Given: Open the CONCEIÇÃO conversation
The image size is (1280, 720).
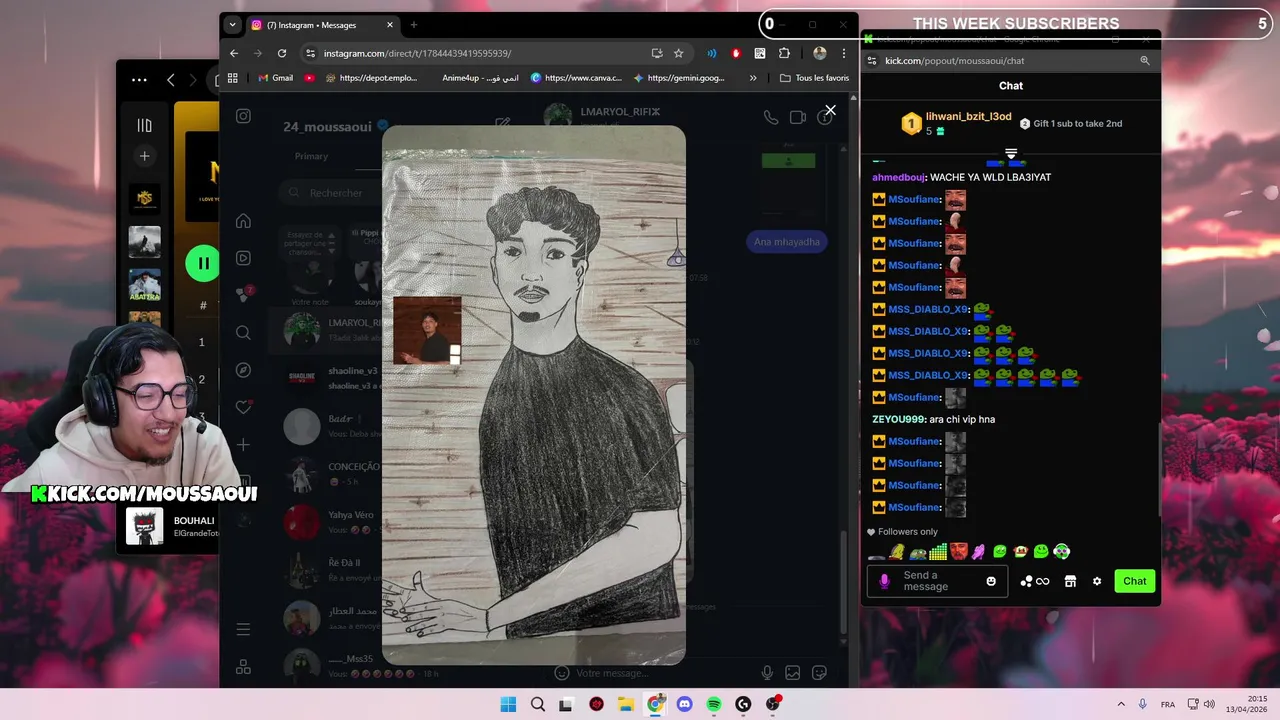Looking at the screenshot, I should coord(325,473).
